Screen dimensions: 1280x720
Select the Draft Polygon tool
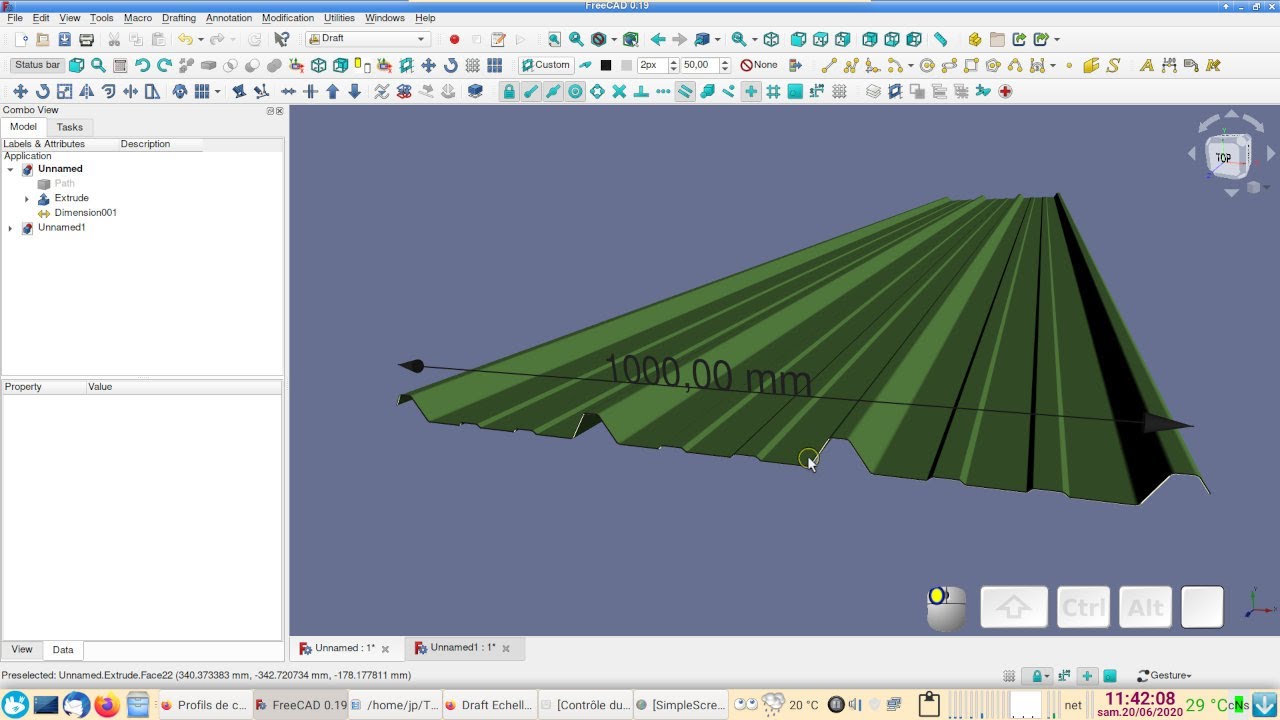[x=993, y=65]
